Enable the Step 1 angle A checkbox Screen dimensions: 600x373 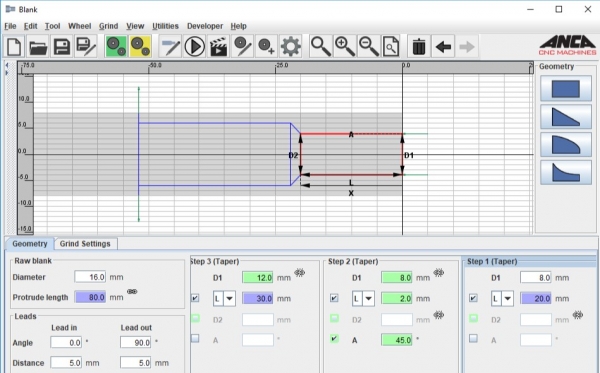473,339
